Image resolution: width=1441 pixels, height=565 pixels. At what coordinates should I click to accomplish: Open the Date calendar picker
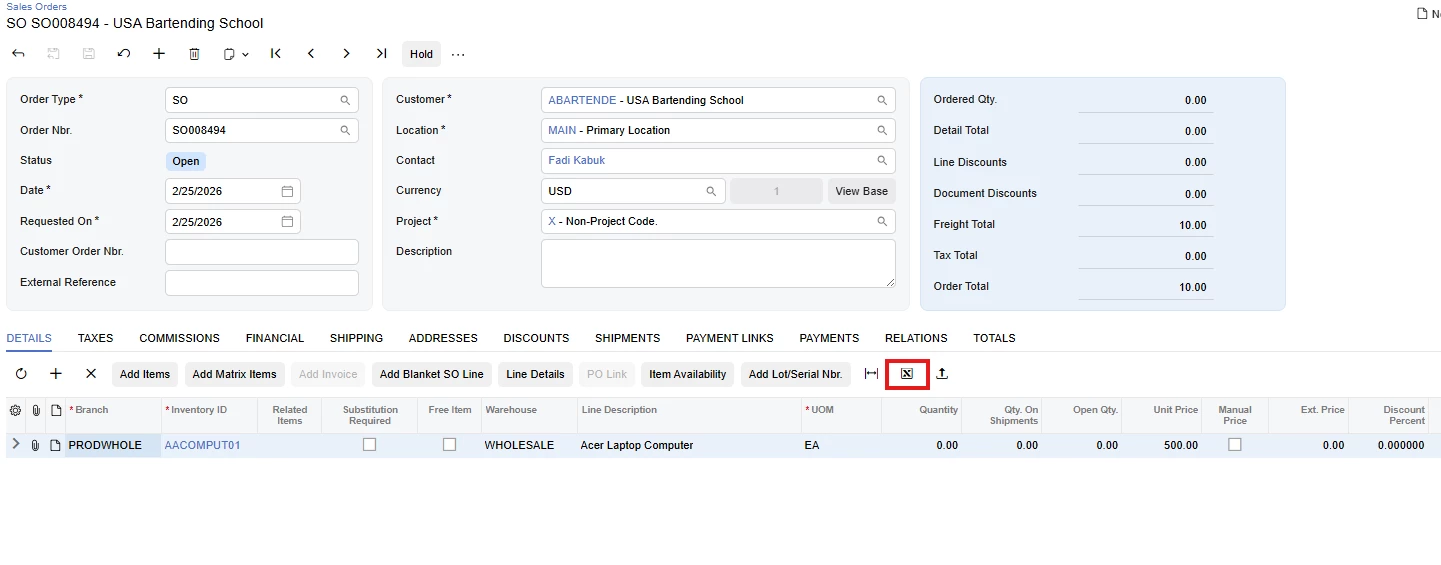click(287, 191)
